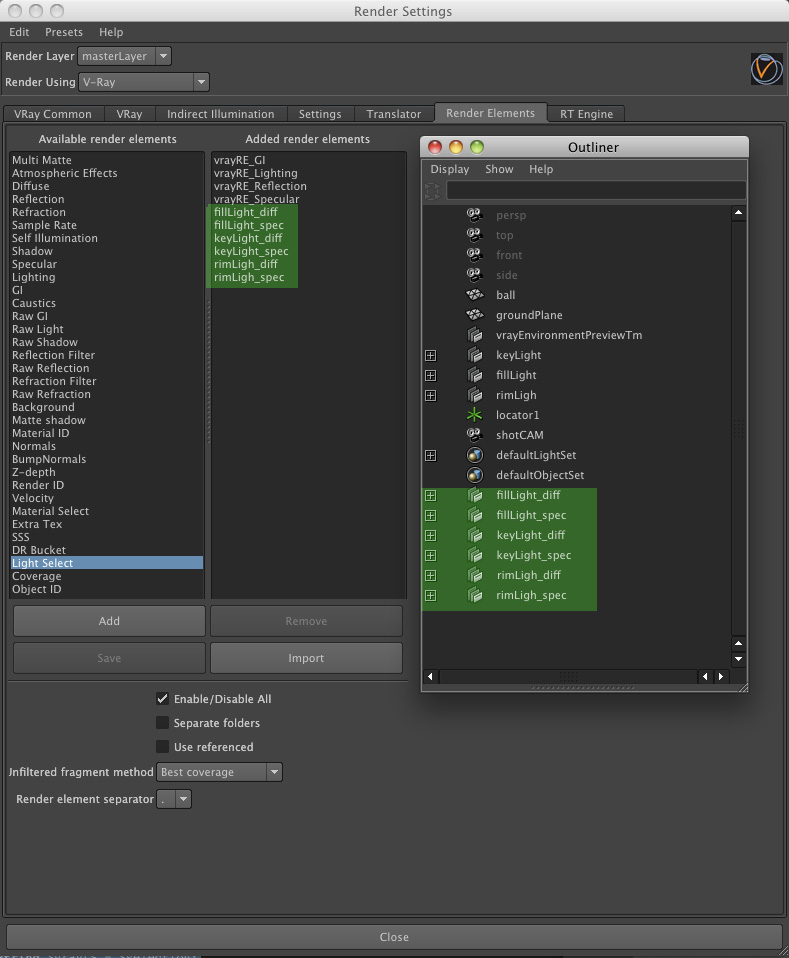Screen dimensions: 789x958
Task: Expand the rimLigh node in Outliner
Action: (x=431, y=396)
